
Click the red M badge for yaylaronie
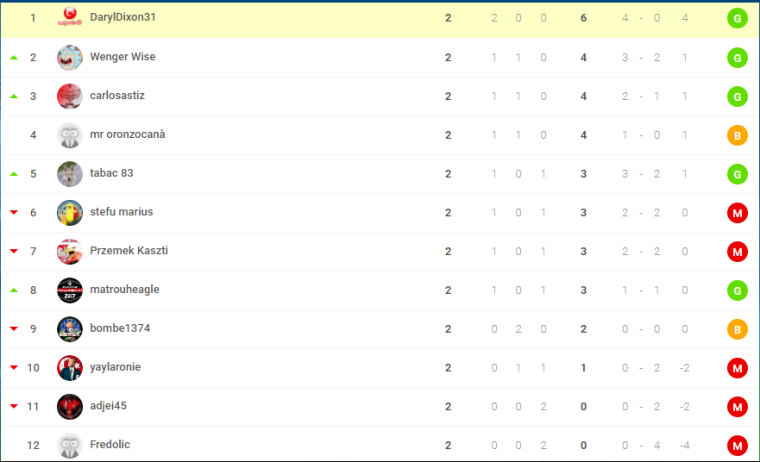pyautogui.click(x=737, y=368)
